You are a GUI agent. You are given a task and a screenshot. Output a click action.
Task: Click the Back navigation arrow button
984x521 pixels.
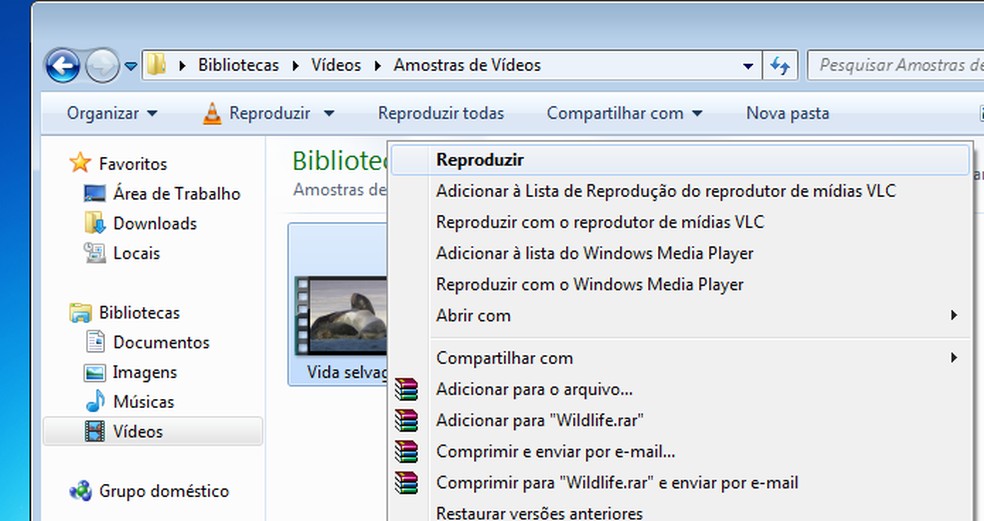click(62, 65)
